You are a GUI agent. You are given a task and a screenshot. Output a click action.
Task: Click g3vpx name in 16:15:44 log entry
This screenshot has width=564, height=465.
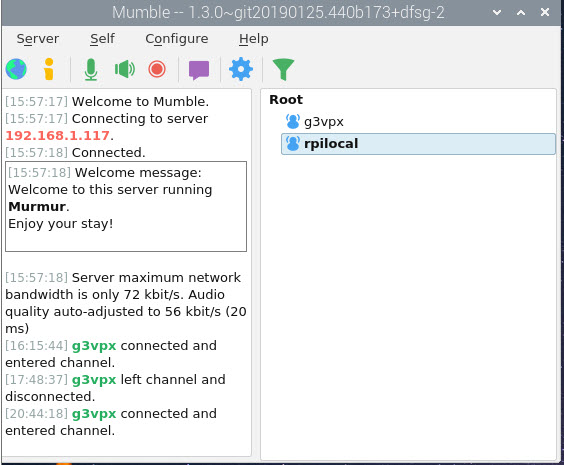coord(94,346)
